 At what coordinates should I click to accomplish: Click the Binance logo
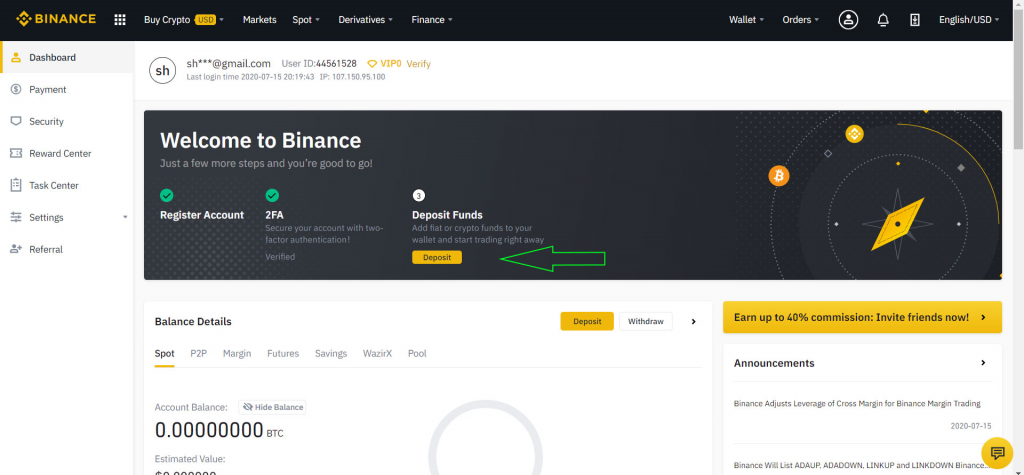click(x=56, y=19)
